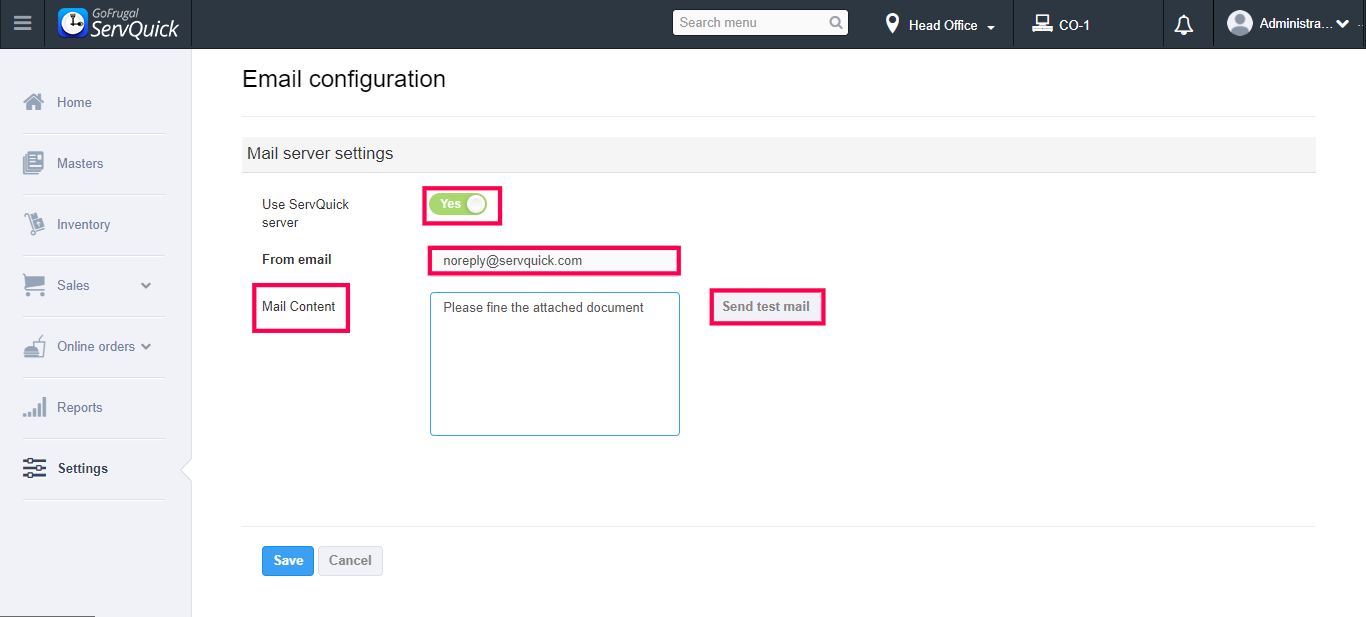Click the Settings sliders icon

[34, 468]
